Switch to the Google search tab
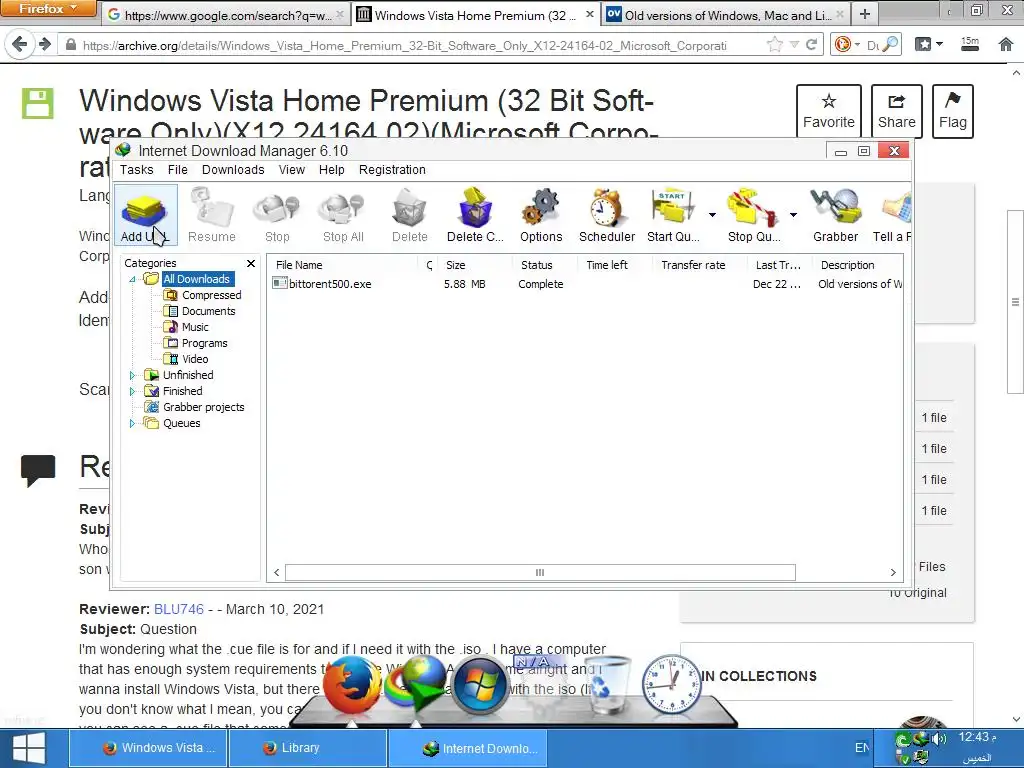This screenshot has width=1024, height=768. pyautogui.click(x=225, y=14)
